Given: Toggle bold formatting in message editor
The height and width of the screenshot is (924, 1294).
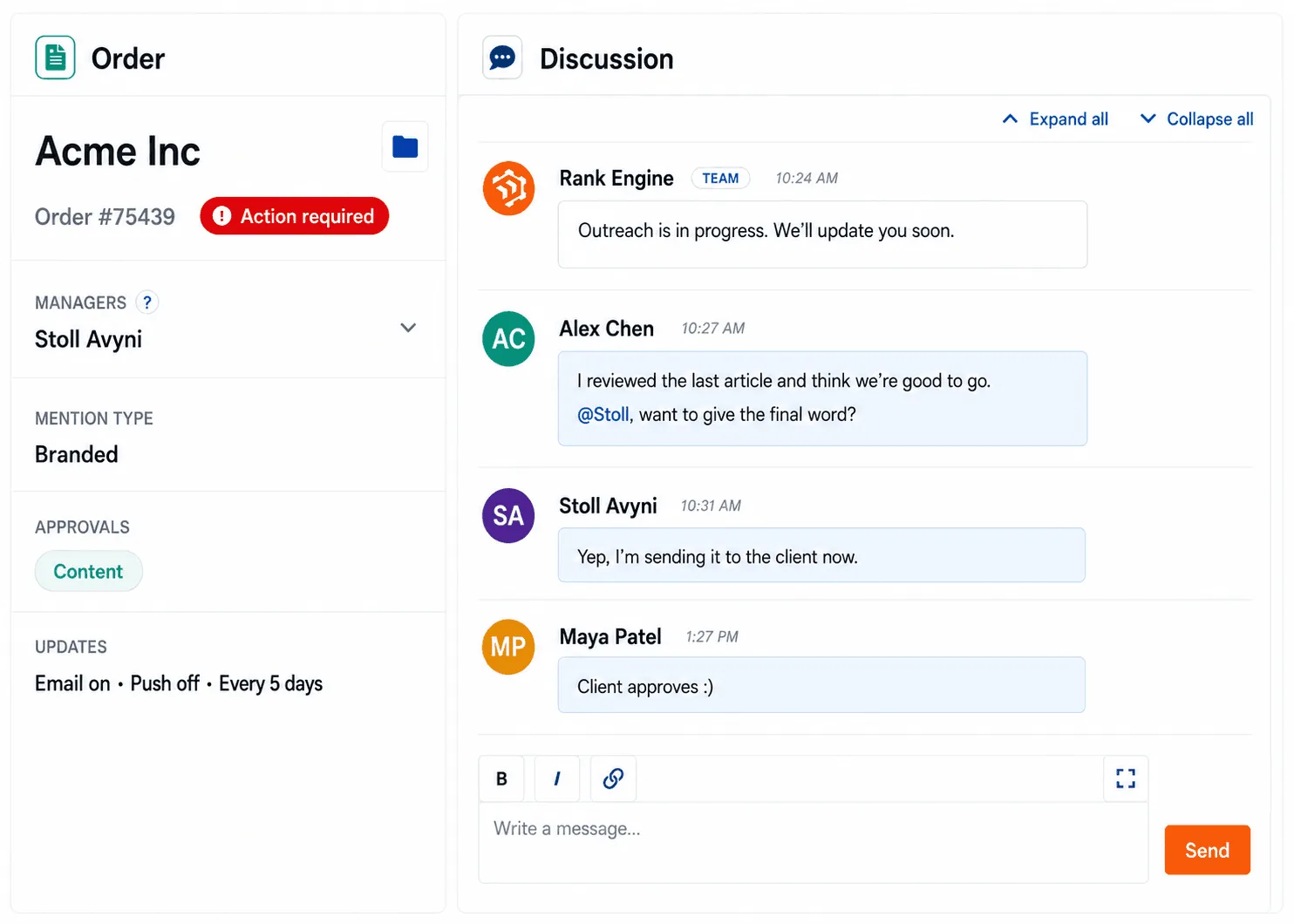Looking at the screenshot, I should 501,778.
